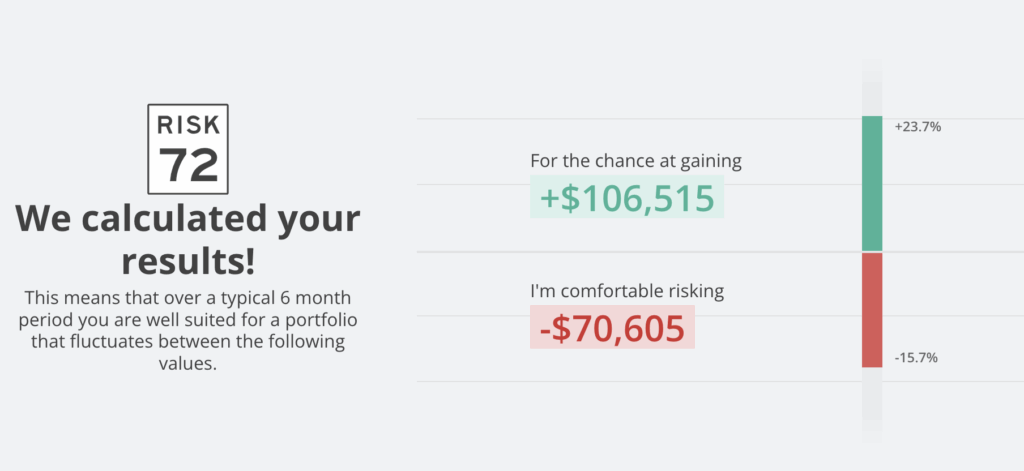Click the word RISK in the badge
Screen dimensions: 1024x471
[188, 123]
